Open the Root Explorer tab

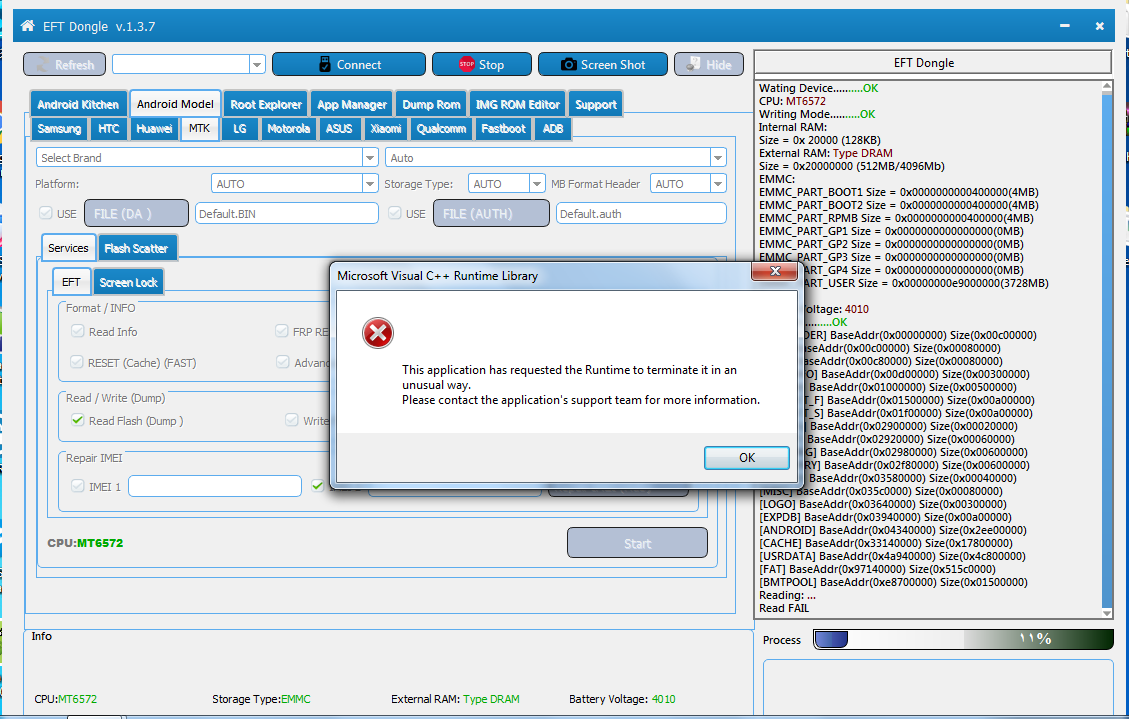tap(266, 104)
